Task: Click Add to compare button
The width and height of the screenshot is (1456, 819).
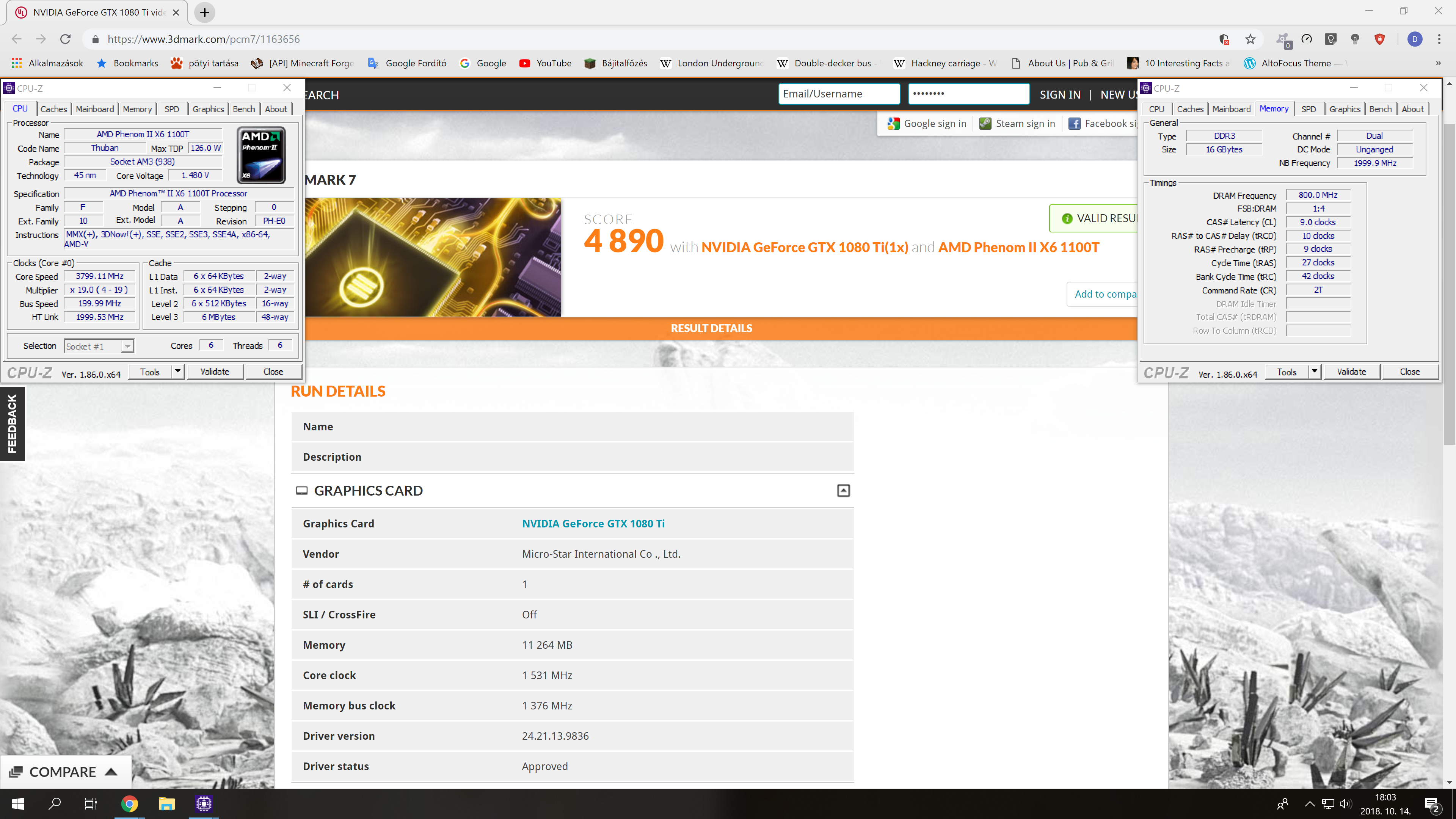Action: point(1102,294)
